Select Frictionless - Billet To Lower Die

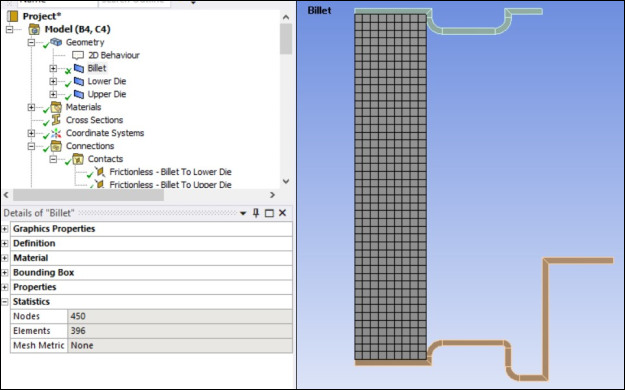click(170, 172)
